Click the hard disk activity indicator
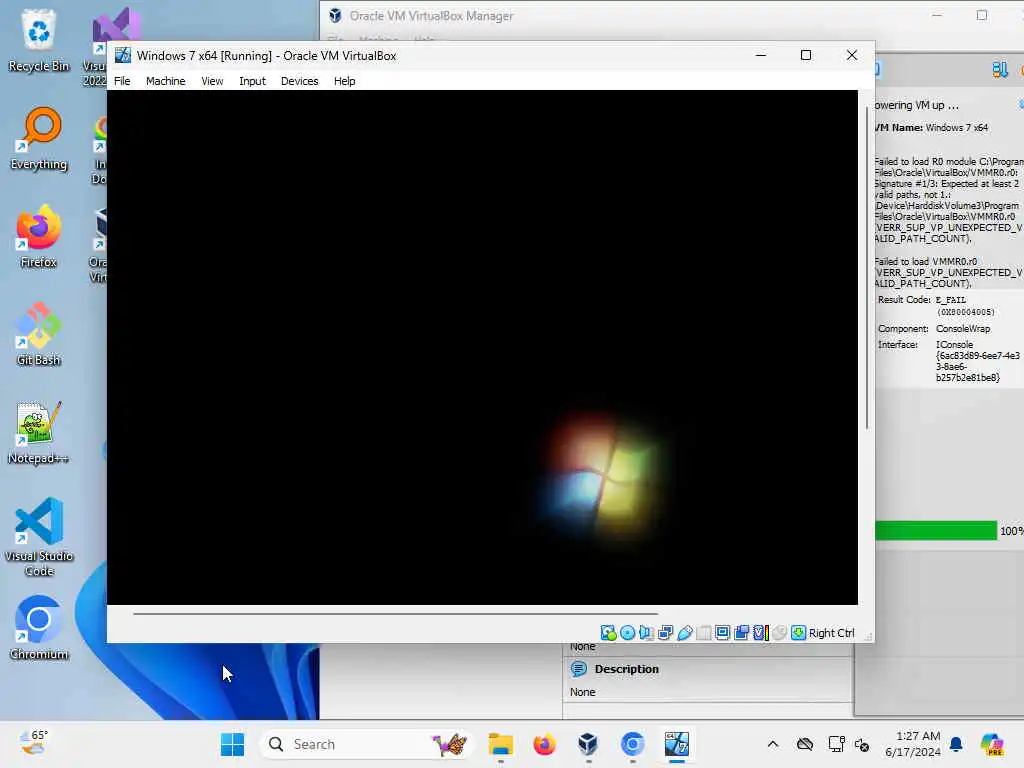 (608, 633)
